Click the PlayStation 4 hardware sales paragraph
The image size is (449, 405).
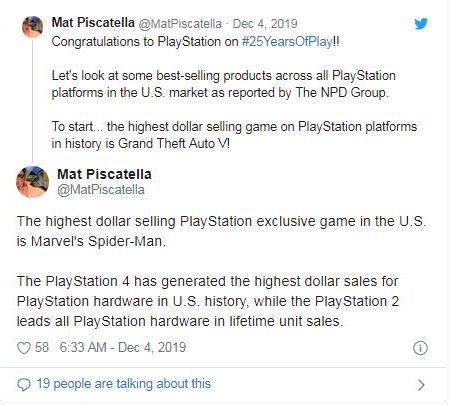pyautogui.click(x=208, y=301)
